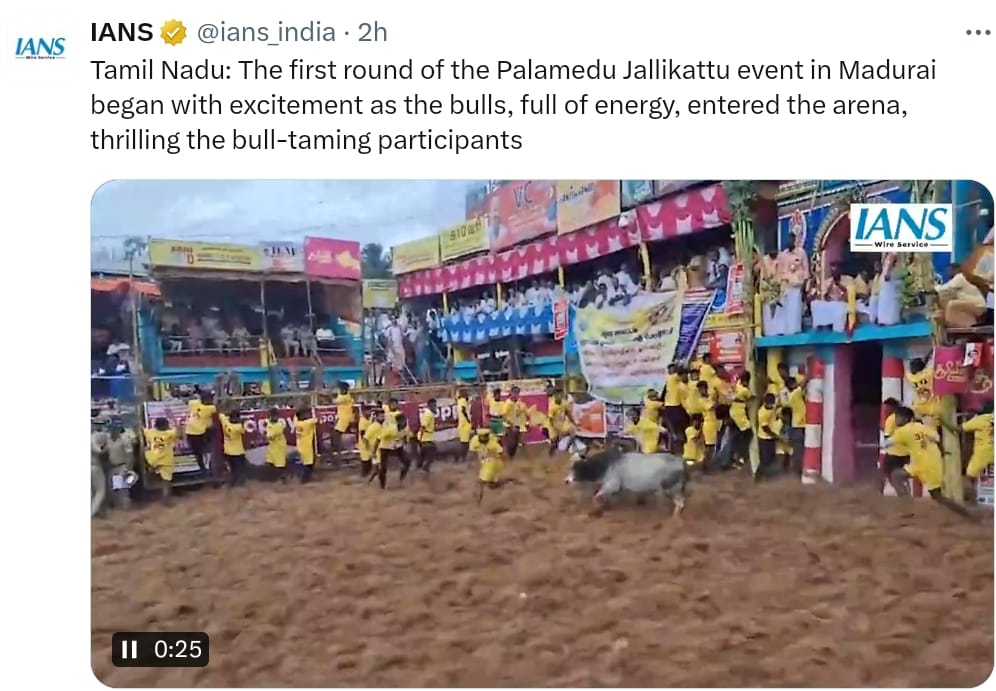Open the IANS display name link
Image resolution: width=996 pixels, height=691 pixels.
coord(122,32)
